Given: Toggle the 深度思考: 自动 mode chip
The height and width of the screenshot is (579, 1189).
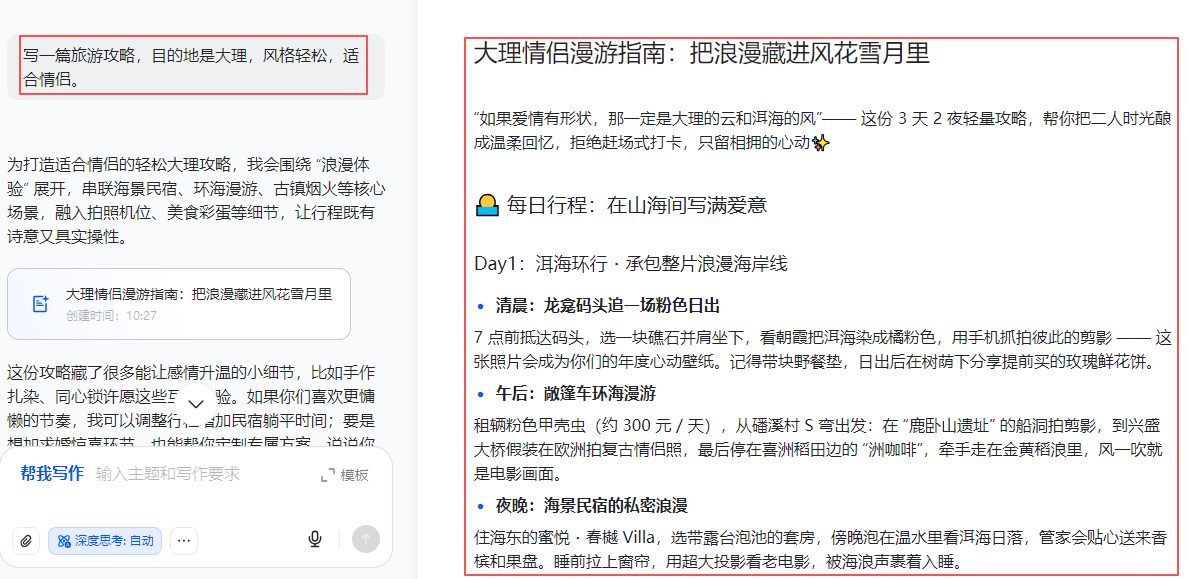Looking at the screenshot, I should pyautogui.click(x=105, y=541).
